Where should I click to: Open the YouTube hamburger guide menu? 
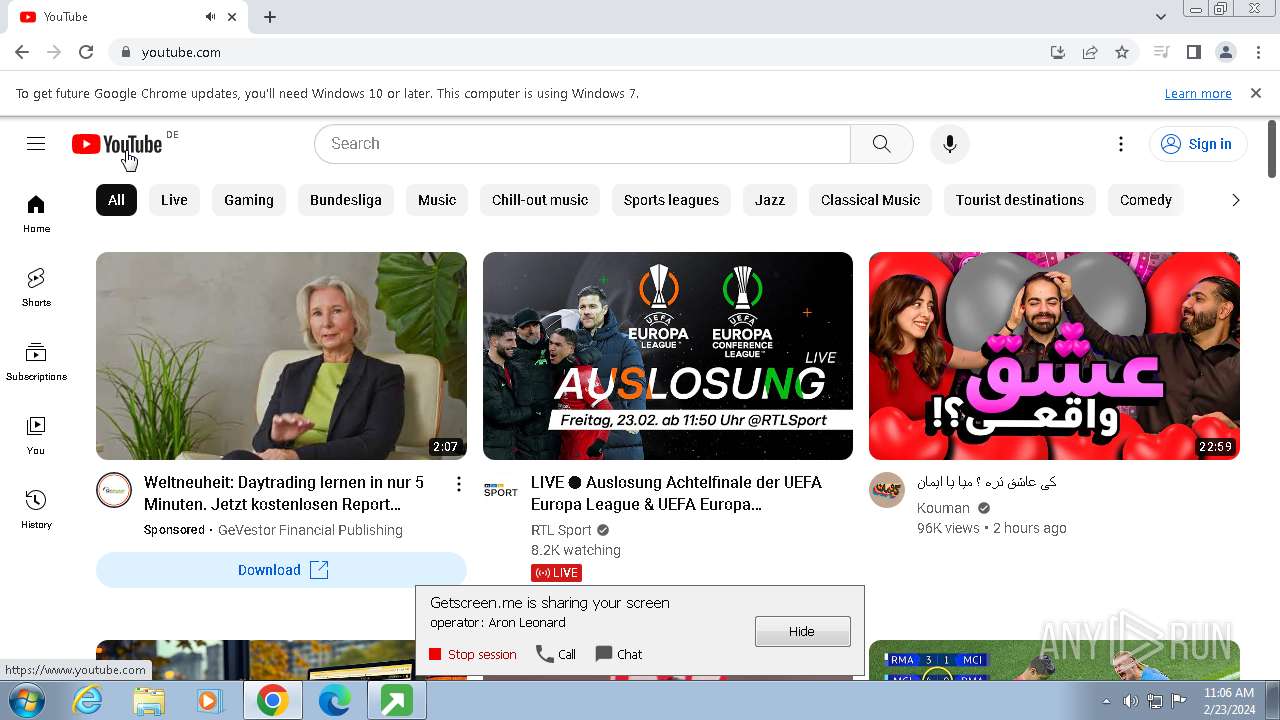(36, 144)
